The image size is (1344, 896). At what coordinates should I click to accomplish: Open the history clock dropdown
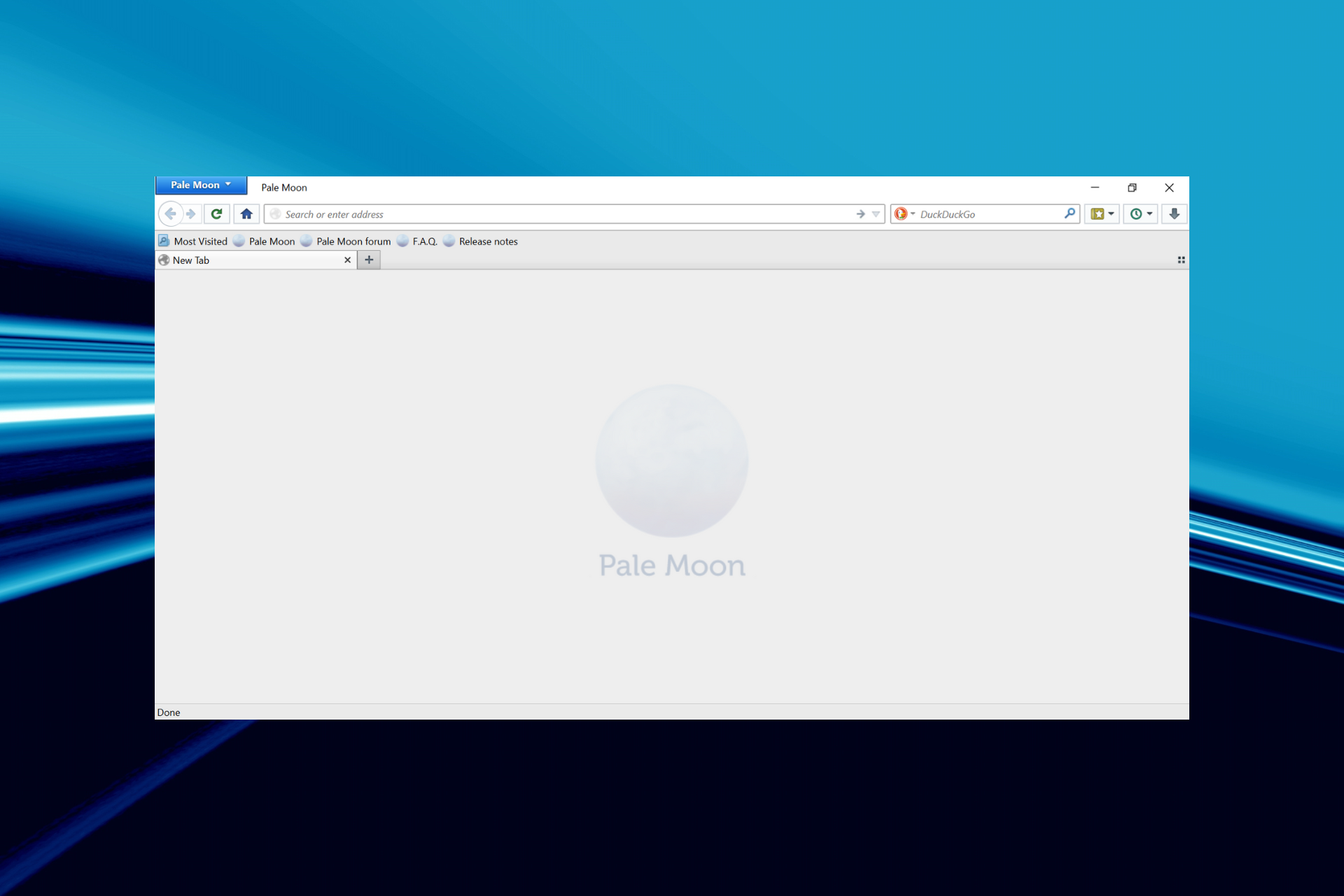[x=1141, y=214]
